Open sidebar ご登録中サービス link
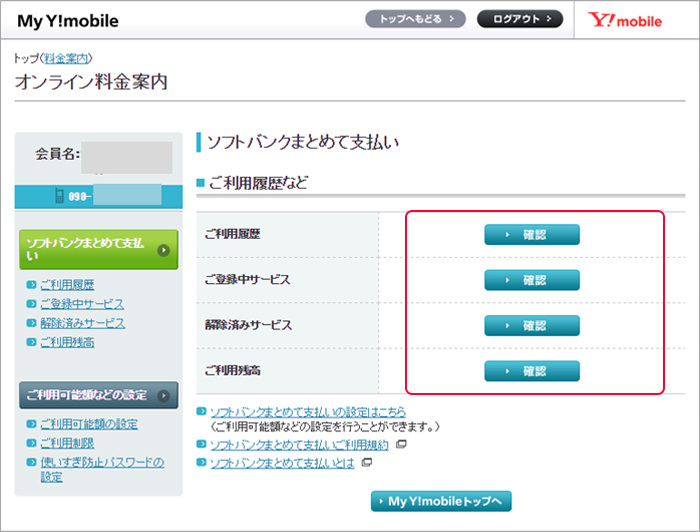Screen dimensions: 700x532 click(82, 304)
